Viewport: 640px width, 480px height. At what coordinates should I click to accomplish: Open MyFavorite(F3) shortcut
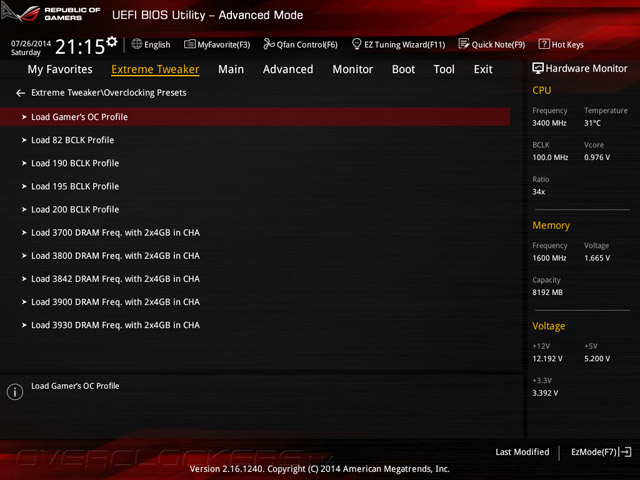pyautogui.click(x=224, y=45)
